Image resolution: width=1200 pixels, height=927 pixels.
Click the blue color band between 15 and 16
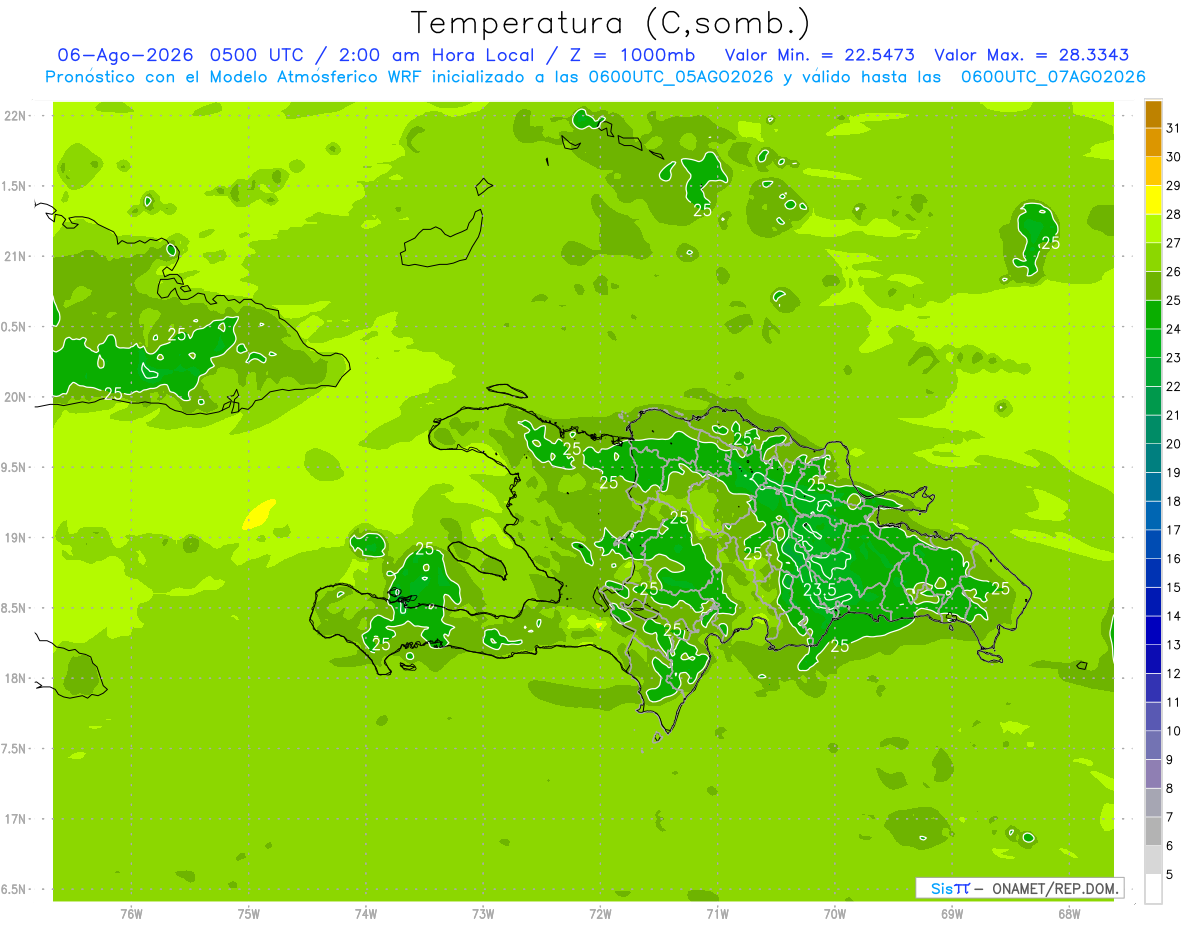[x=1153, y=574]
